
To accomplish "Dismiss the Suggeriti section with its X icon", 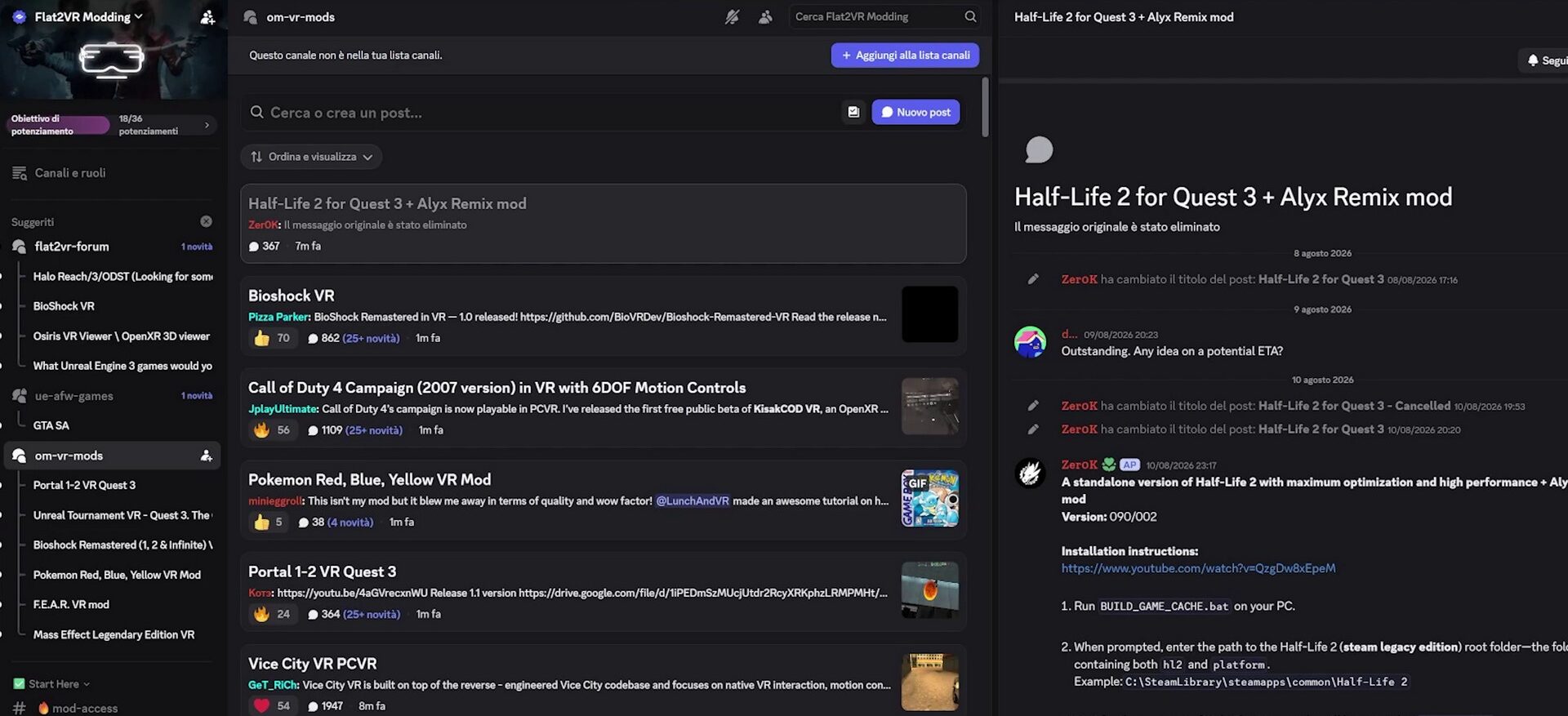I will [206, 221].
